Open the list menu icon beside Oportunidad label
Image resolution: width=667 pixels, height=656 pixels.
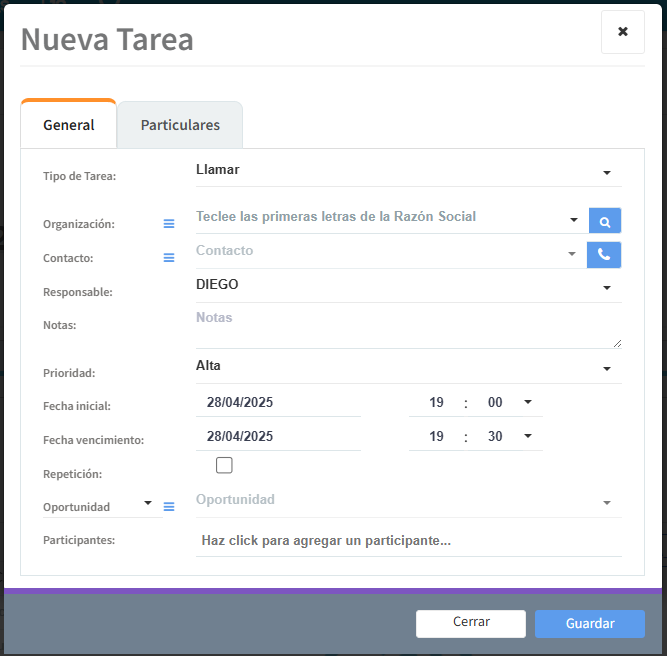click(169, 507)
